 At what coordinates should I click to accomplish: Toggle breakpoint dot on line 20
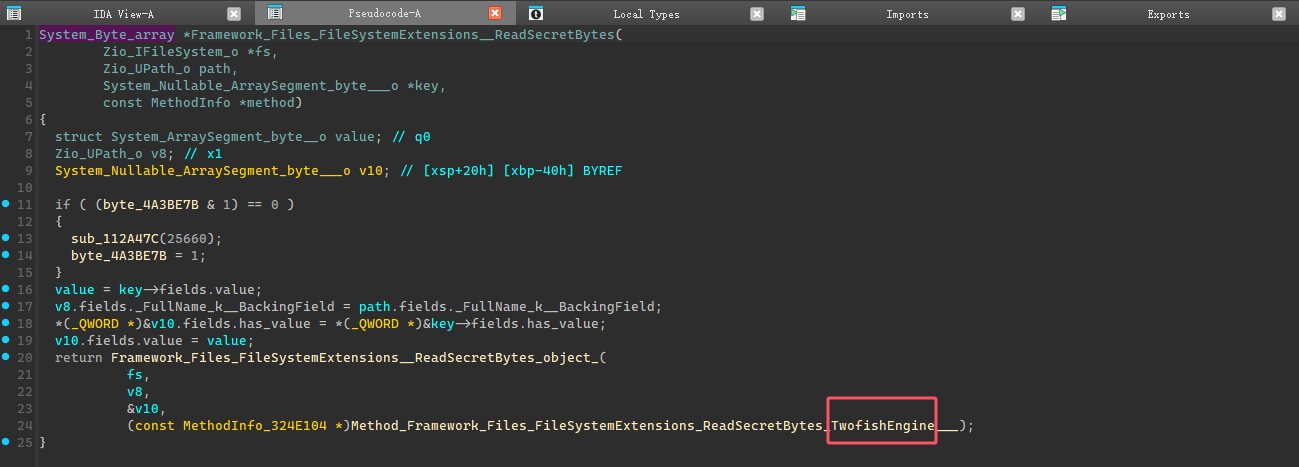[x=6, y=357]
